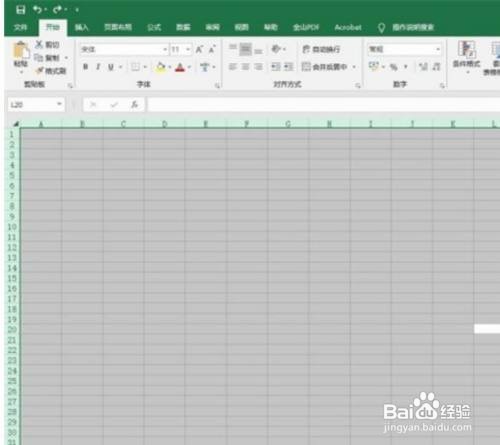This screenshot has height=445, width=500.
Task: Click the Accounting Number Format icon
Action: 374,67
